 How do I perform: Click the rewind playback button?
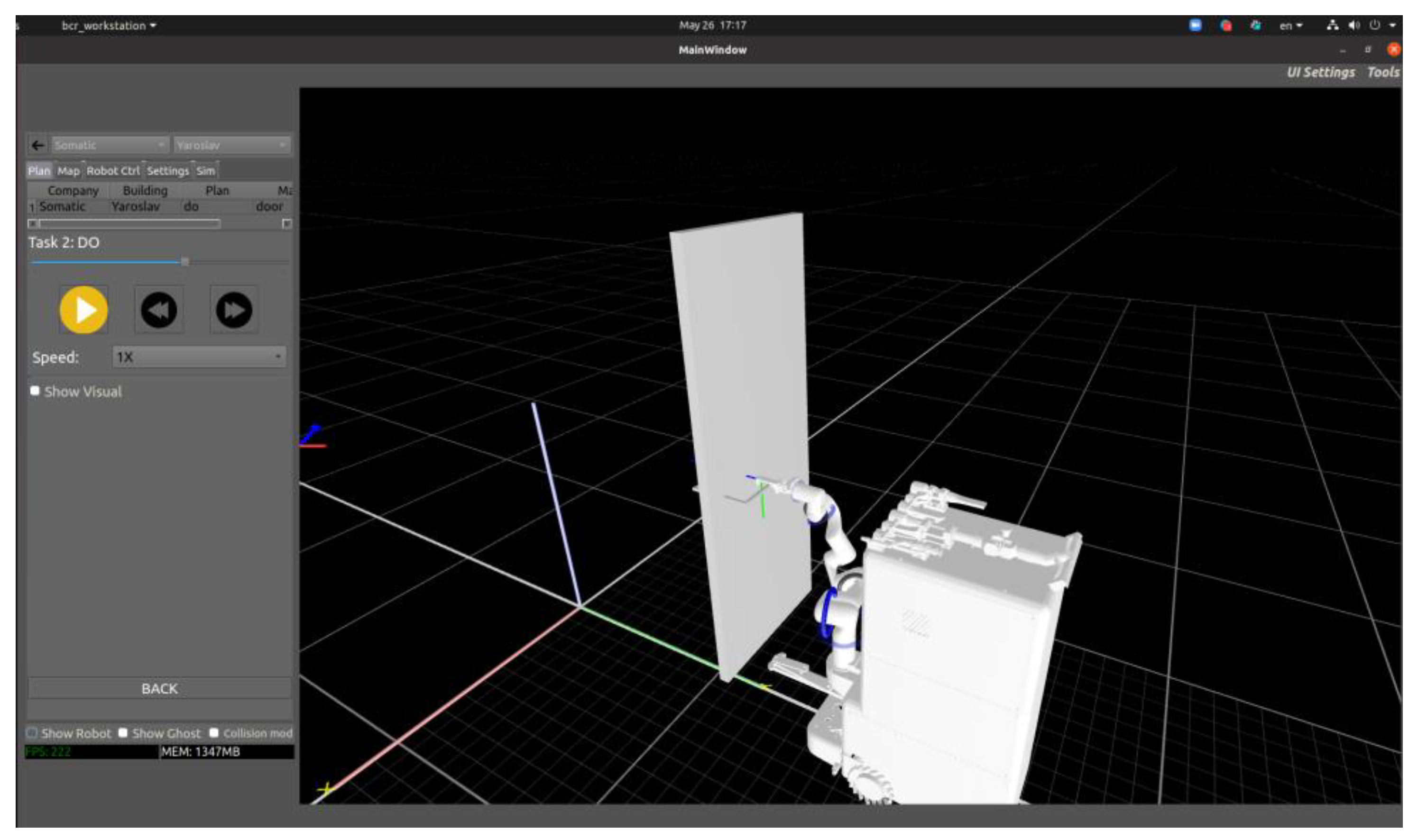[x=158, y=310]
